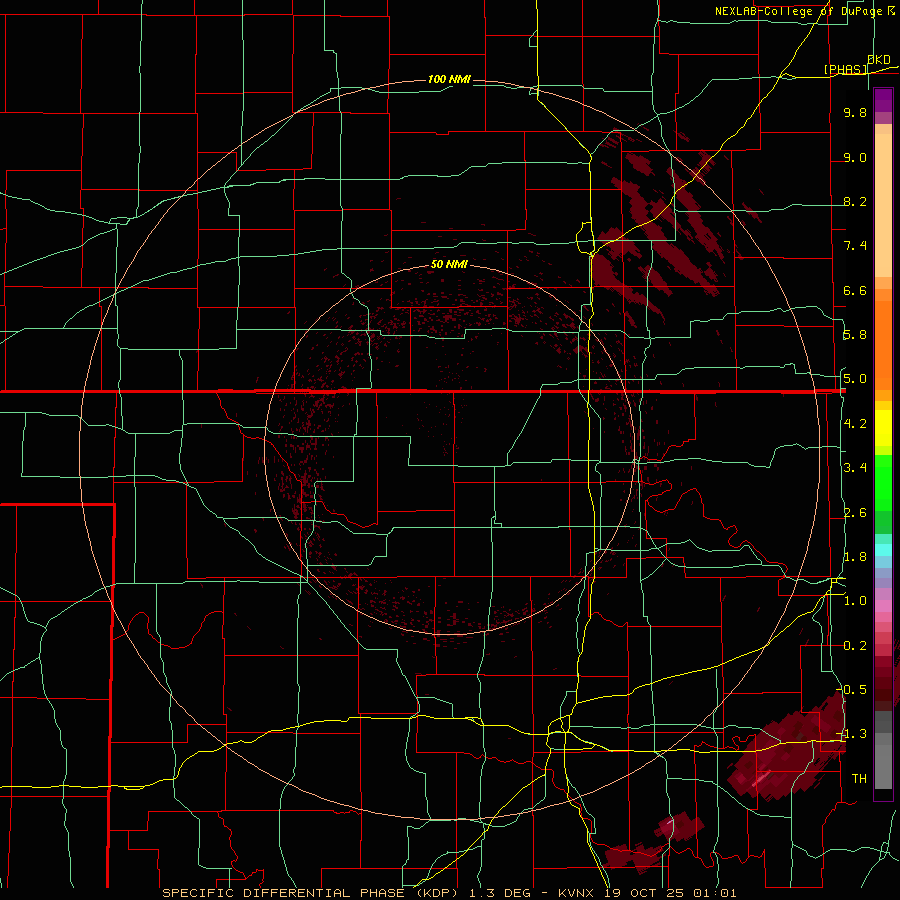
Task: Click the [PHAS] label above the color scale
Action: (x=845, y=69)
